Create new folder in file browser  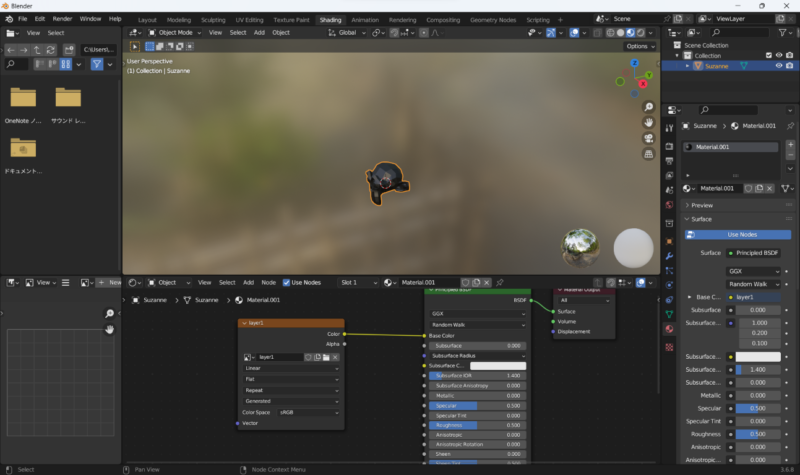[69, 49]
